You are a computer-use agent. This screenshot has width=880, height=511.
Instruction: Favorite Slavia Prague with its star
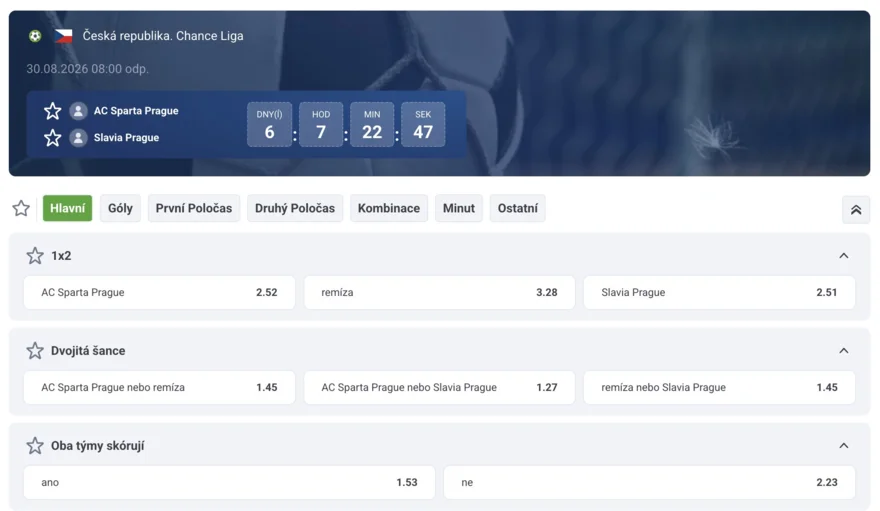click(x=53, y=138)
